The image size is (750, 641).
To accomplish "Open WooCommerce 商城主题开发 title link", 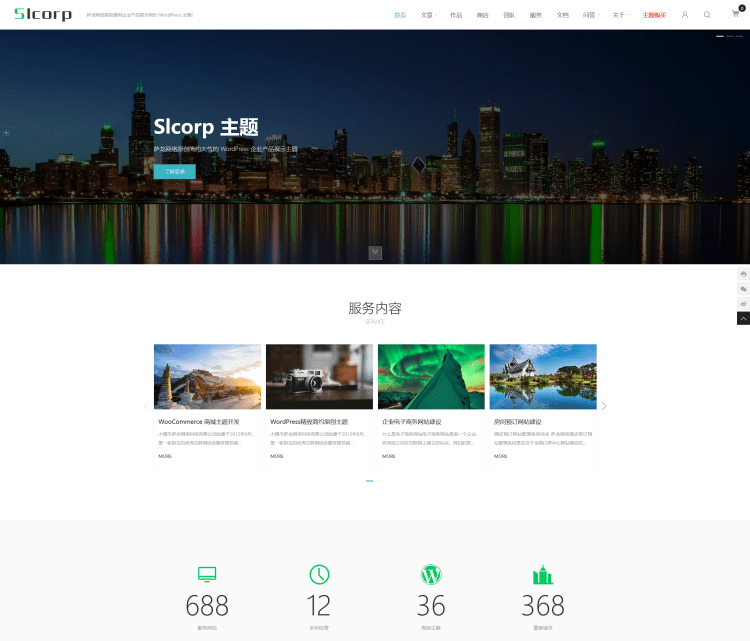I will pyautogui.click(x=199, y=421).
